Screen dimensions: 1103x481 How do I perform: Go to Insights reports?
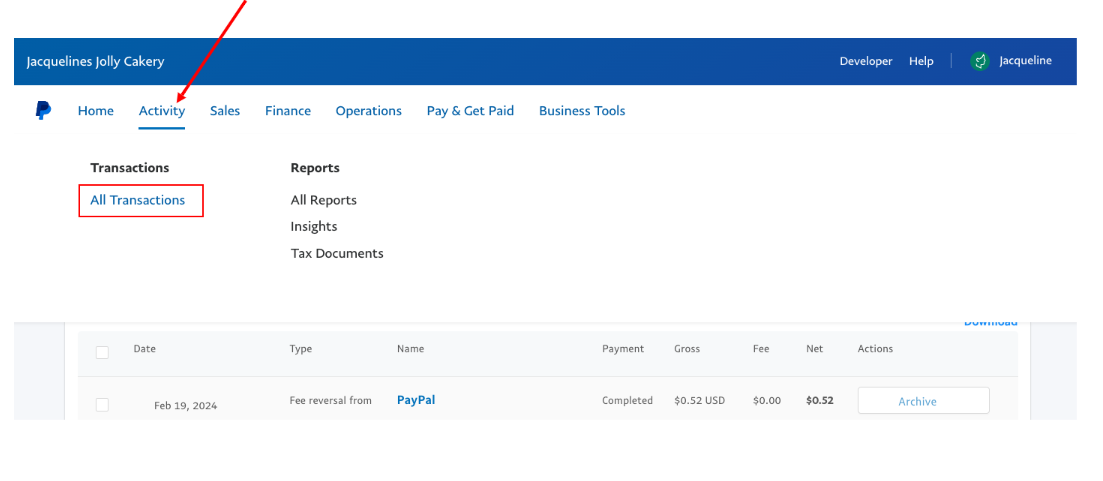coord(314,227)
